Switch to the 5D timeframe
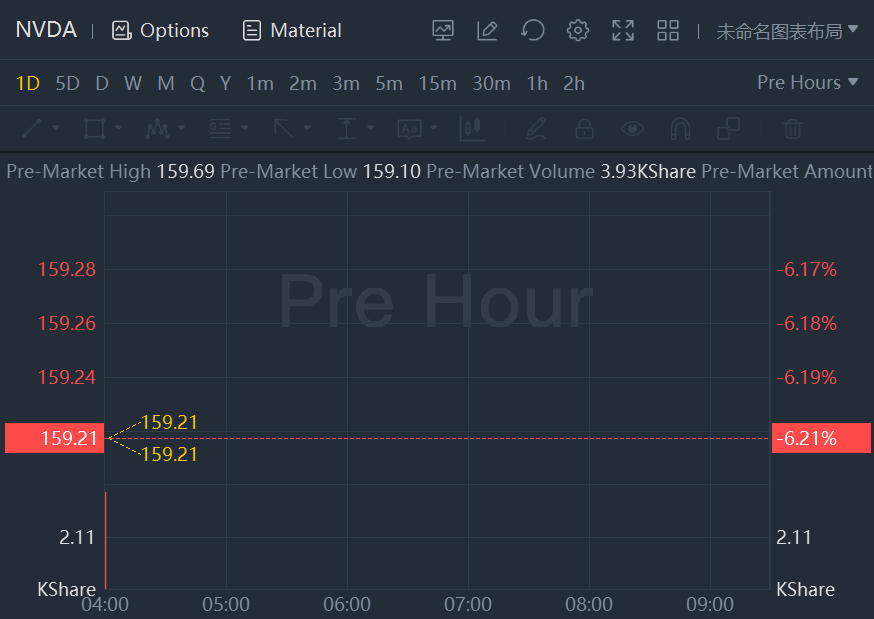Image resolution: width=874 pixels, height=619 pixels. (x=67, y=84)
